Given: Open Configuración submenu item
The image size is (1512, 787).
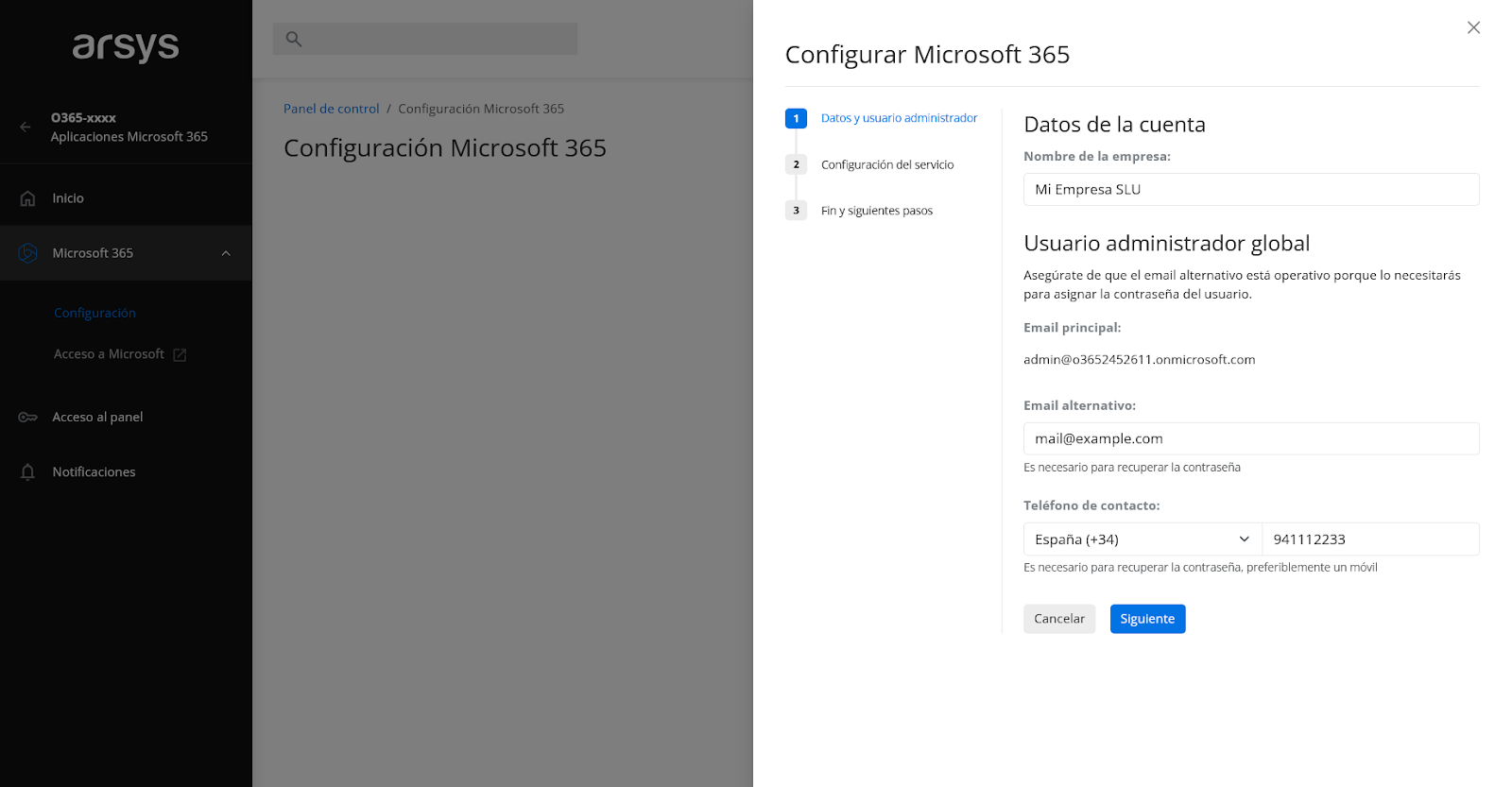Looking at the screenshot, I should [94, 313].
